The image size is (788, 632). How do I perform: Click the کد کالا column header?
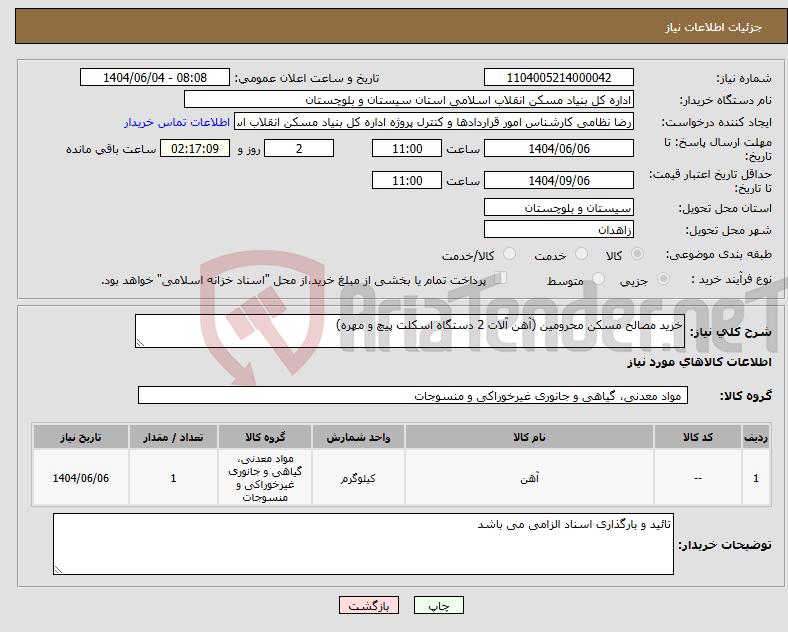698,437
